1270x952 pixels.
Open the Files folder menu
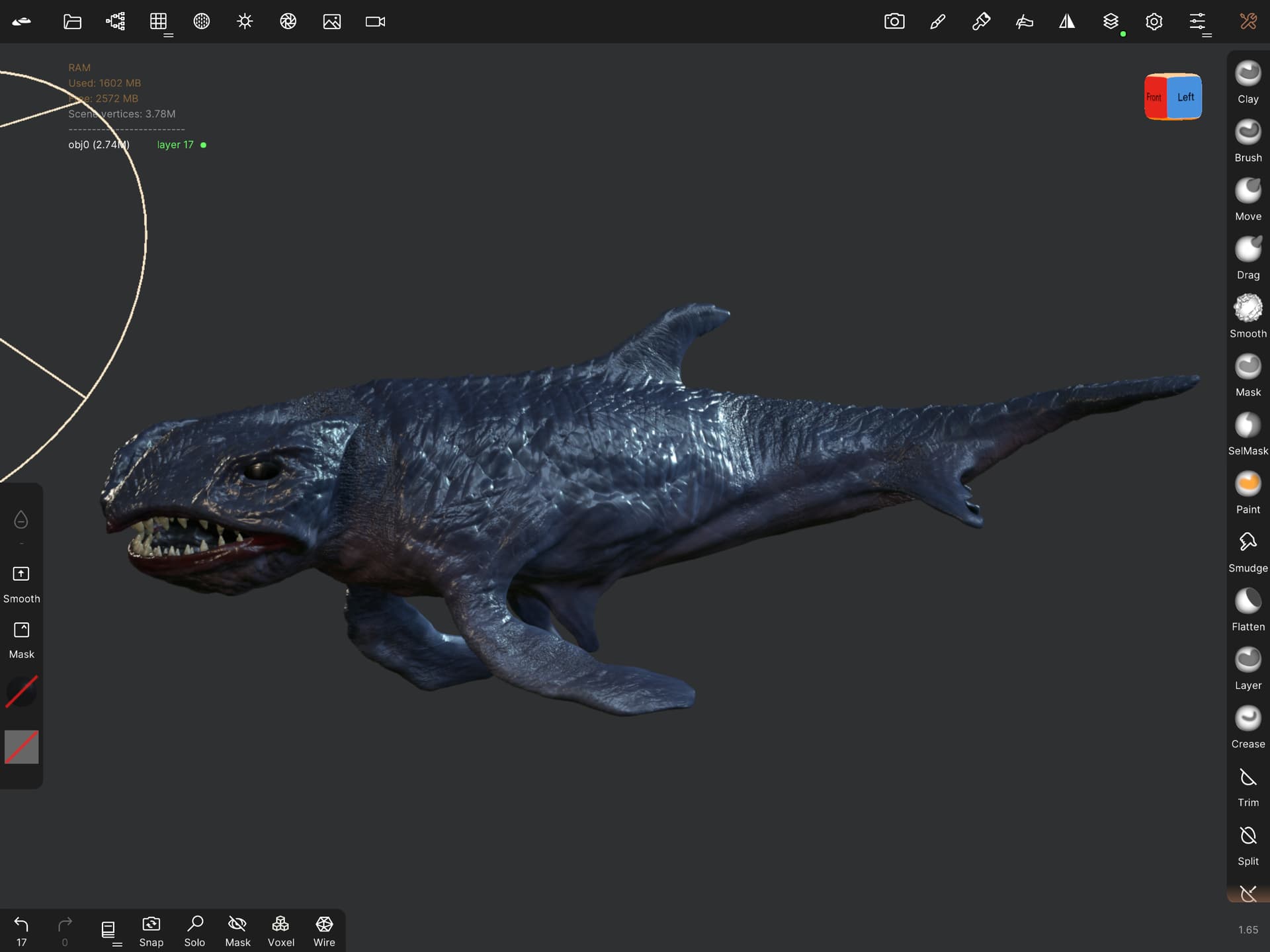point(72,22)
